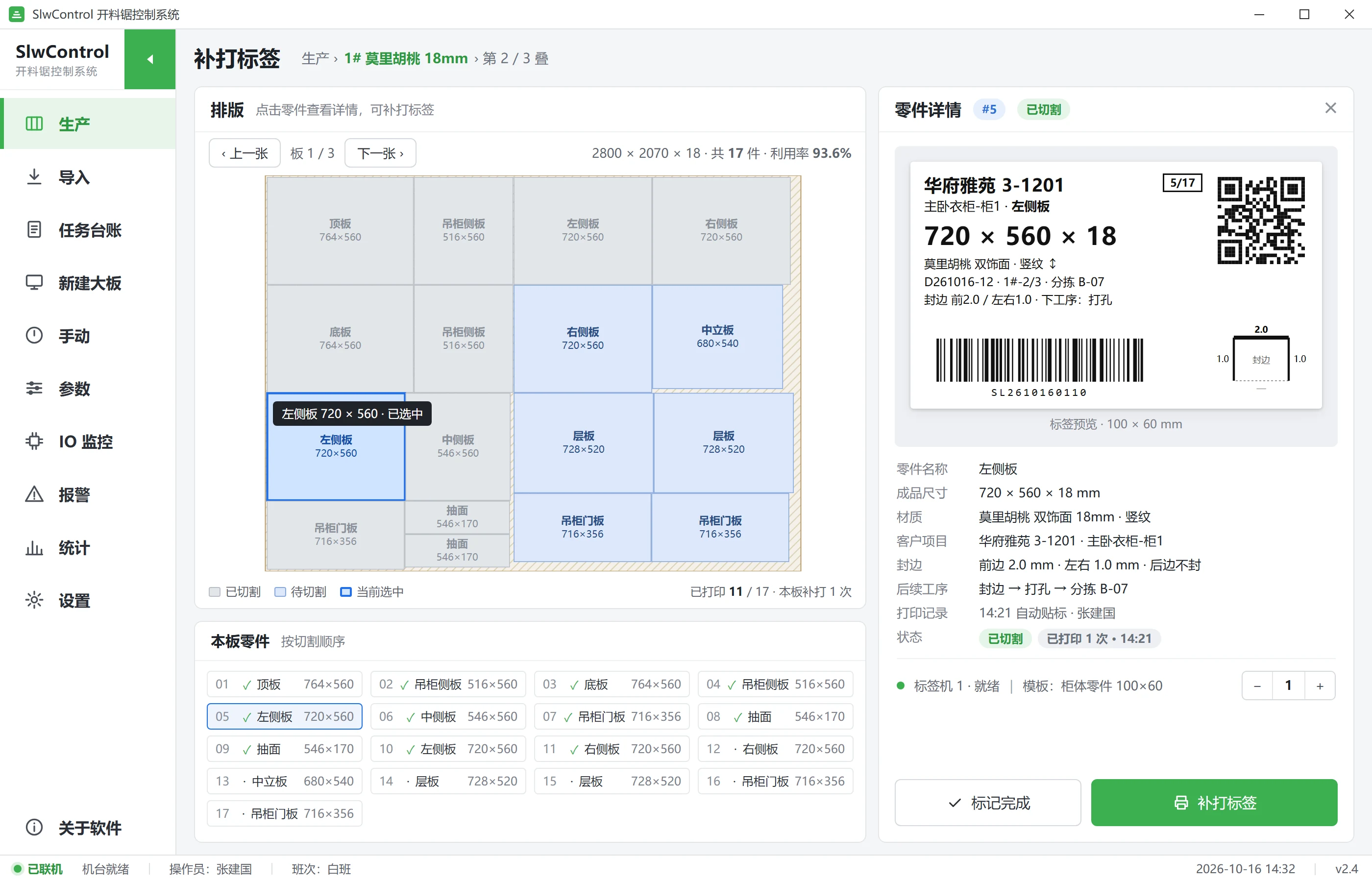Click the 已切割 legend swatch
The width and height of the screenshot is (1372, 882).
coord(215,591)
